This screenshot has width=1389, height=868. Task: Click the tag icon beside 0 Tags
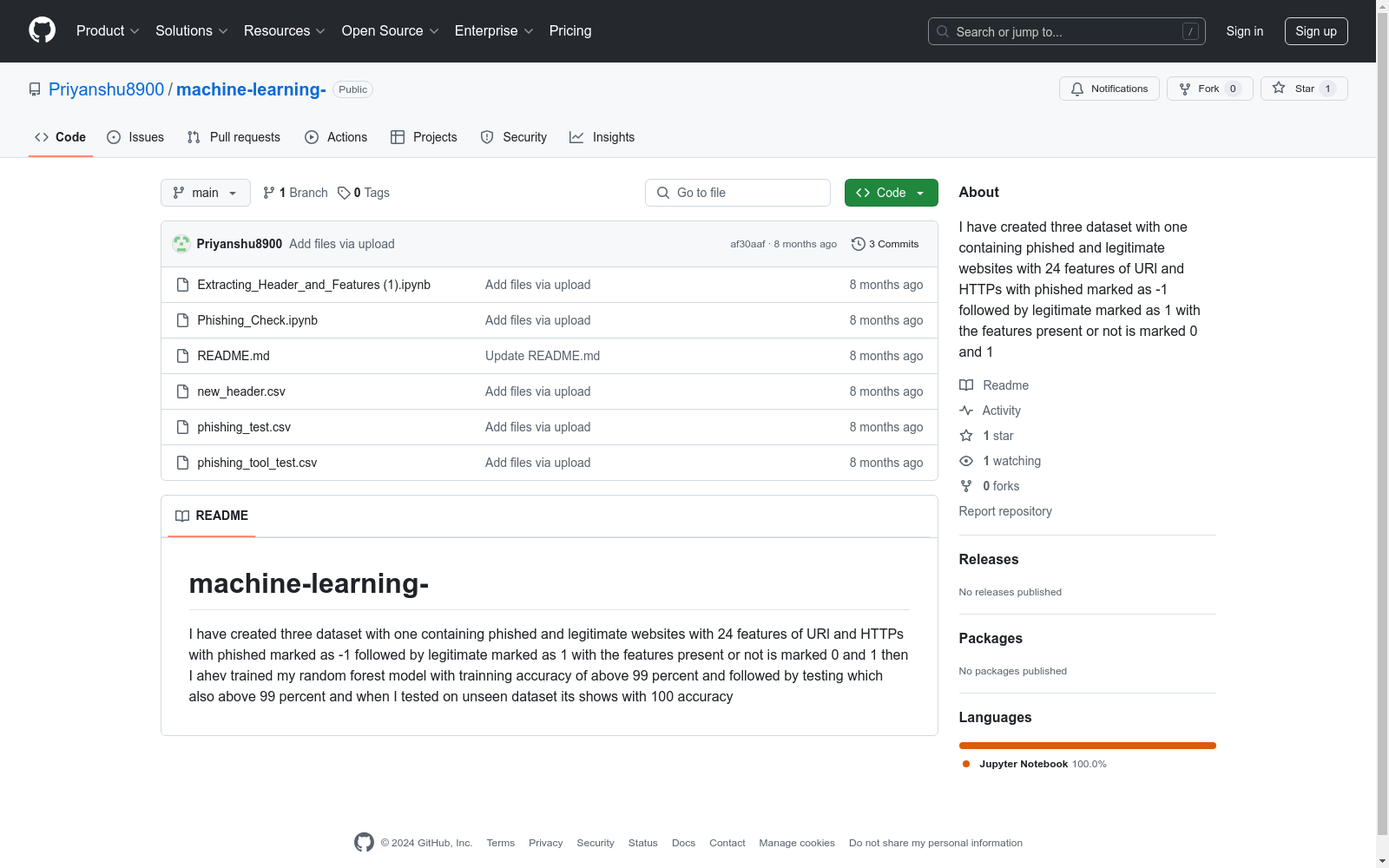tap(344, 193)
